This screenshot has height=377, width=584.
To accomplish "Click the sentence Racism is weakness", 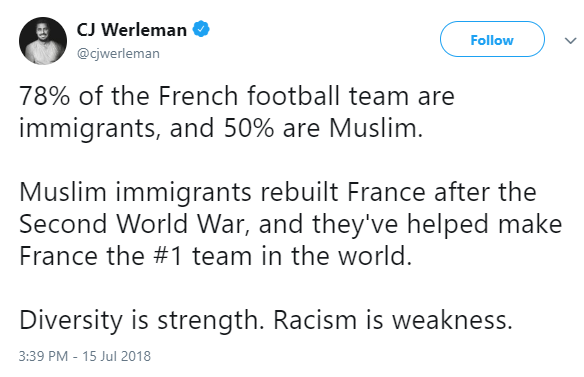I will [x=393, y=320].
